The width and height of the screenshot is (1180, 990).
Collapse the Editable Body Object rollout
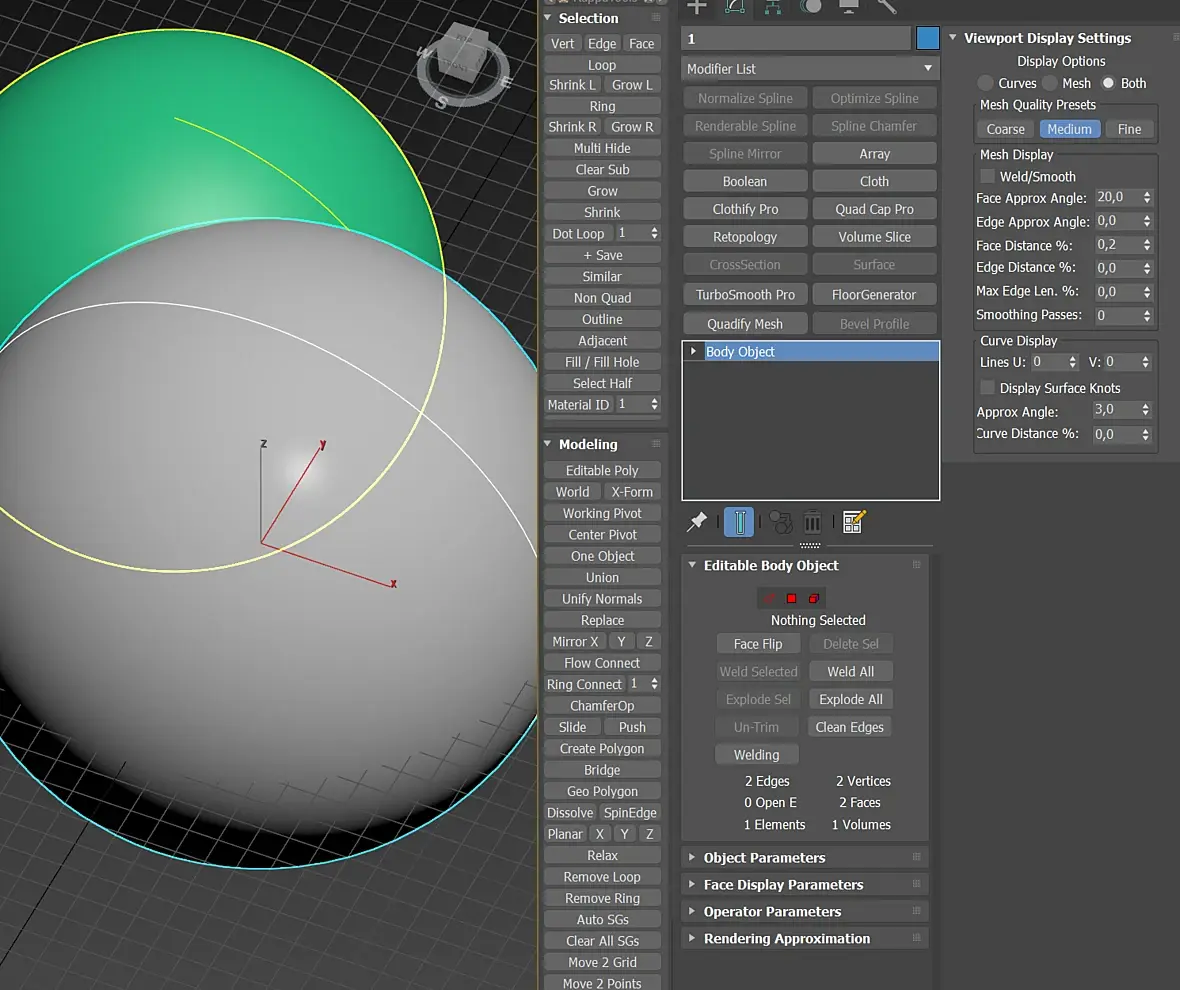pos(692,565)
